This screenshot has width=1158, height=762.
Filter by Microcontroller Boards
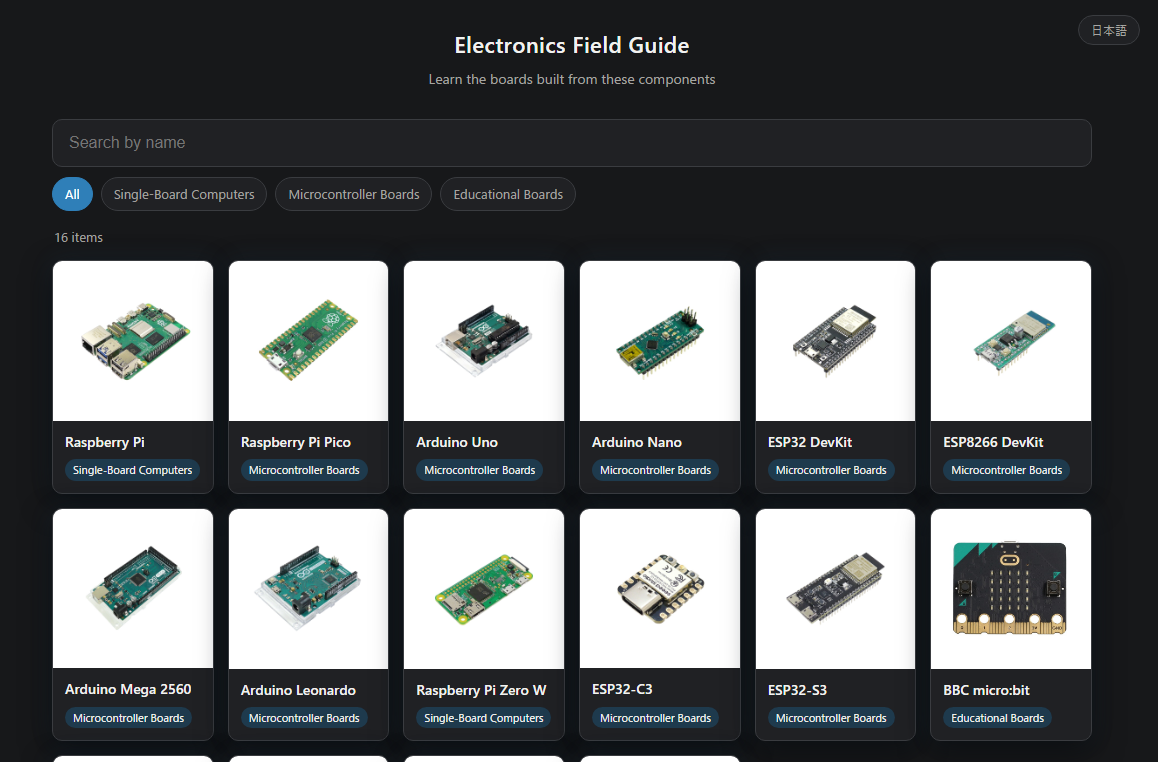354,194
